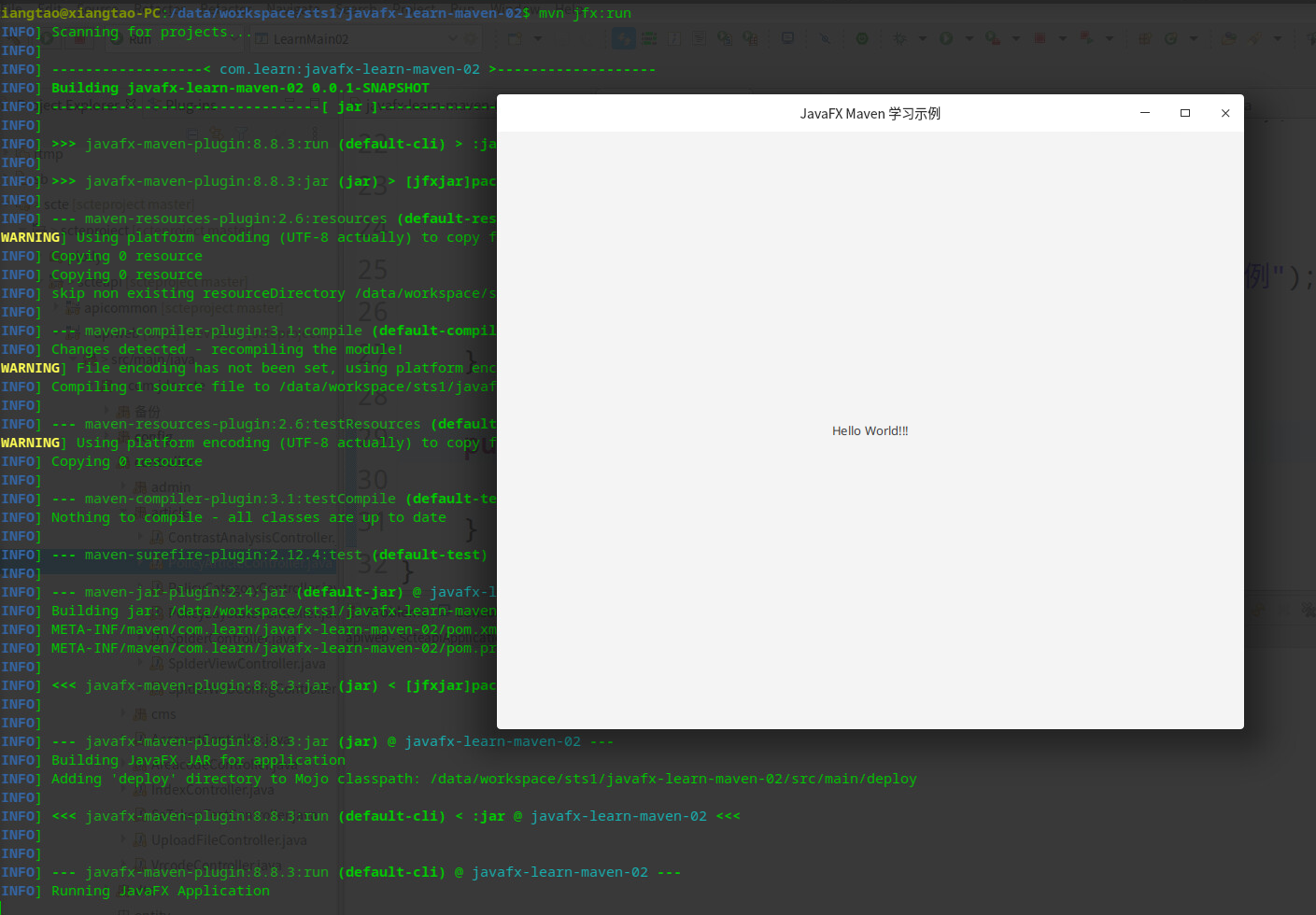Open a console with the console toolbar icon

[787, 38]
